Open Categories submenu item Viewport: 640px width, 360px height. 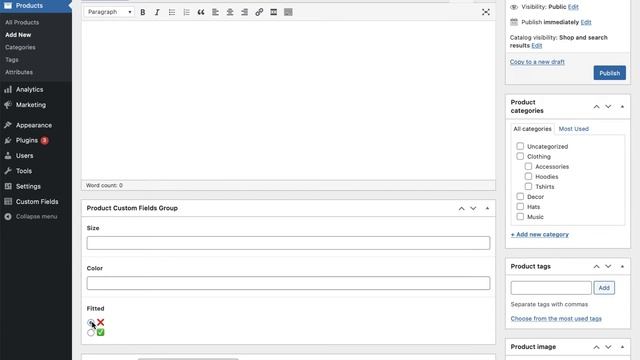tap(20, 47)
